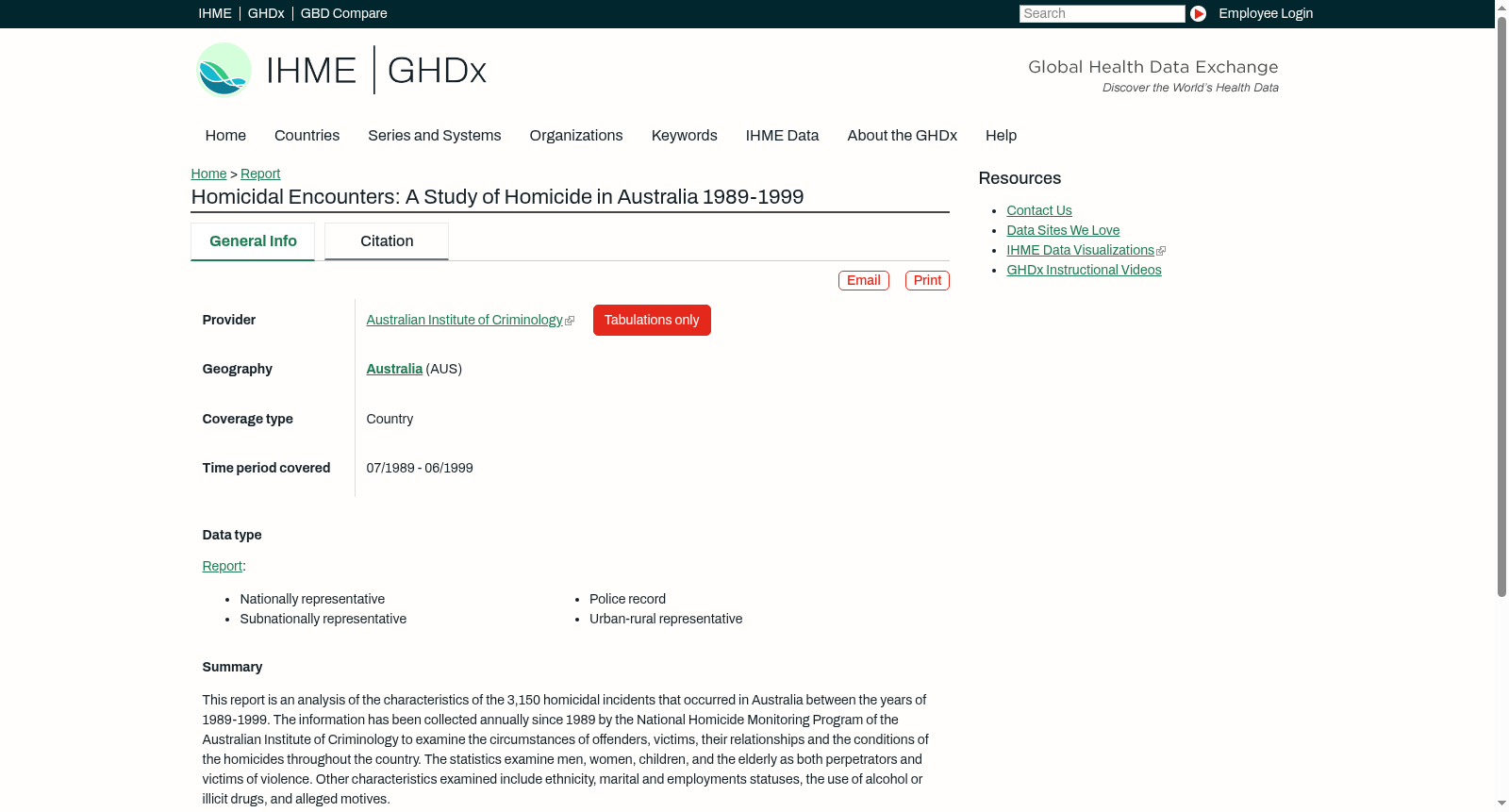Click external link icon beside Australian Institute of Criminology

570,321
